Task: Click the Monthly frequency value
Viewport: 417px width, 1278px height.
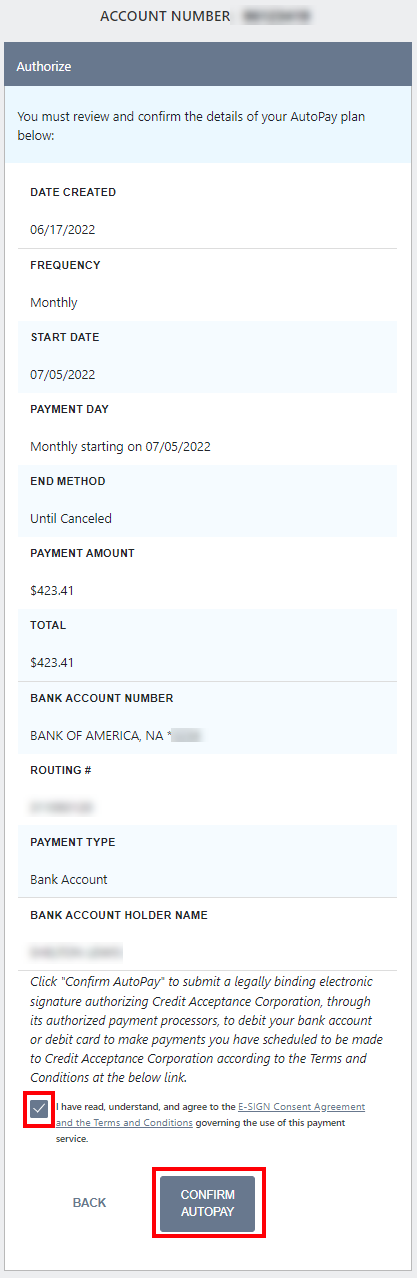Action: 54,302
